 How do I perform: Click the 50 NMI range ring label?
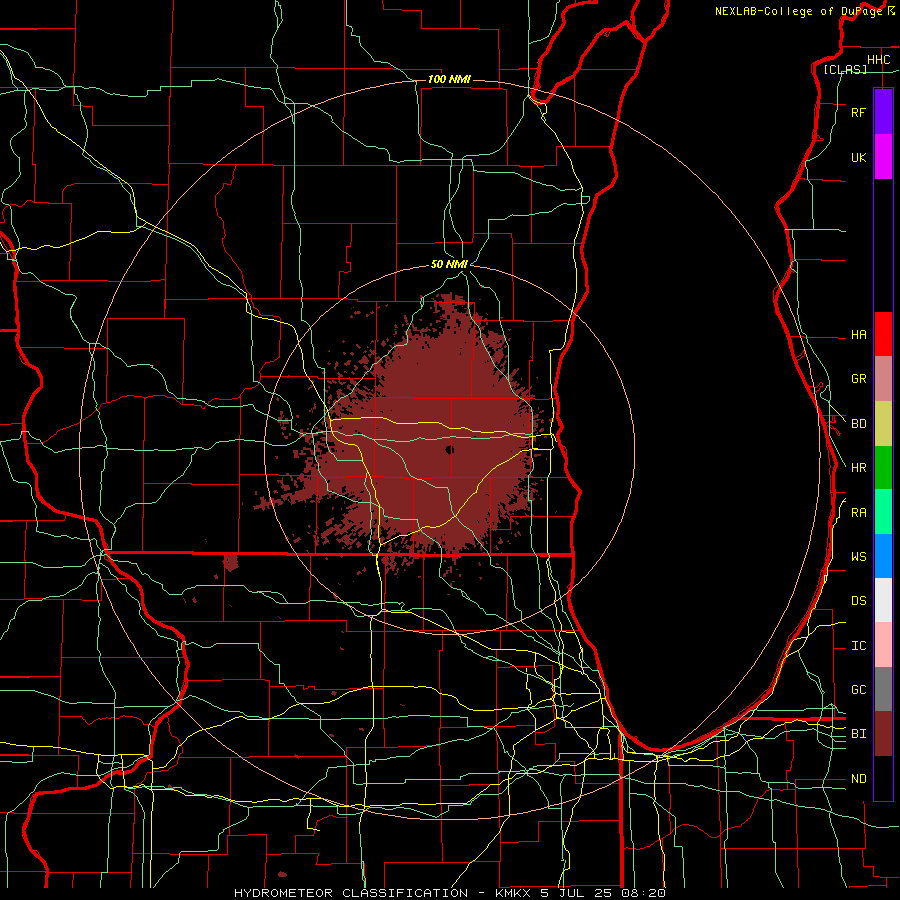pyautogui.click(x=449, y=264)
